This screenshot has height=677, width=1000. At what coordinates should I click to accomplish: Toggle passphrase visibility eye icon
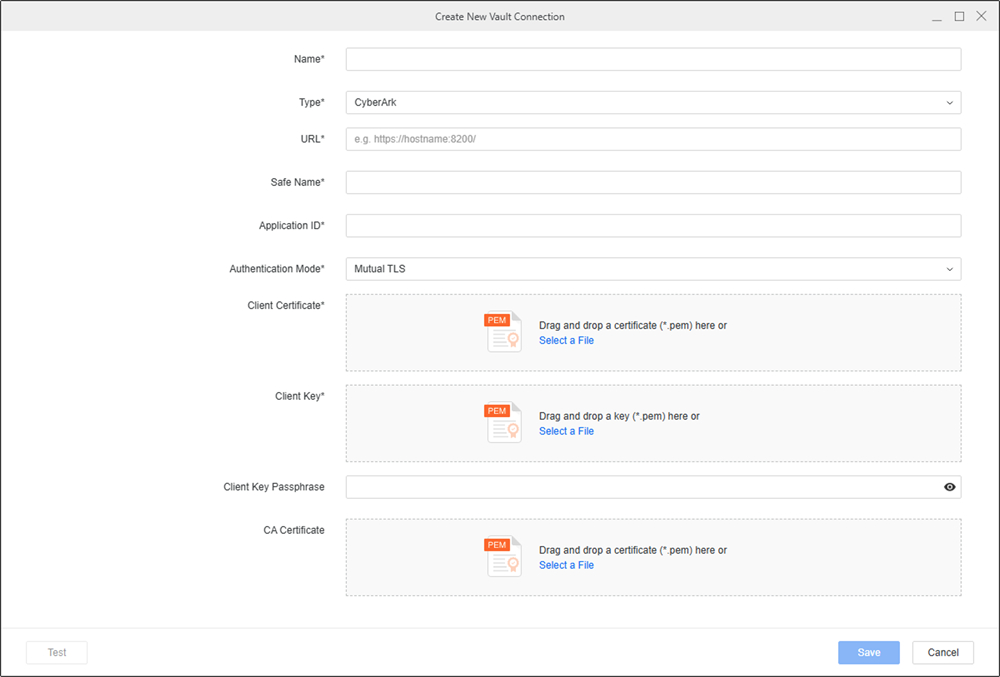point(949,487)
